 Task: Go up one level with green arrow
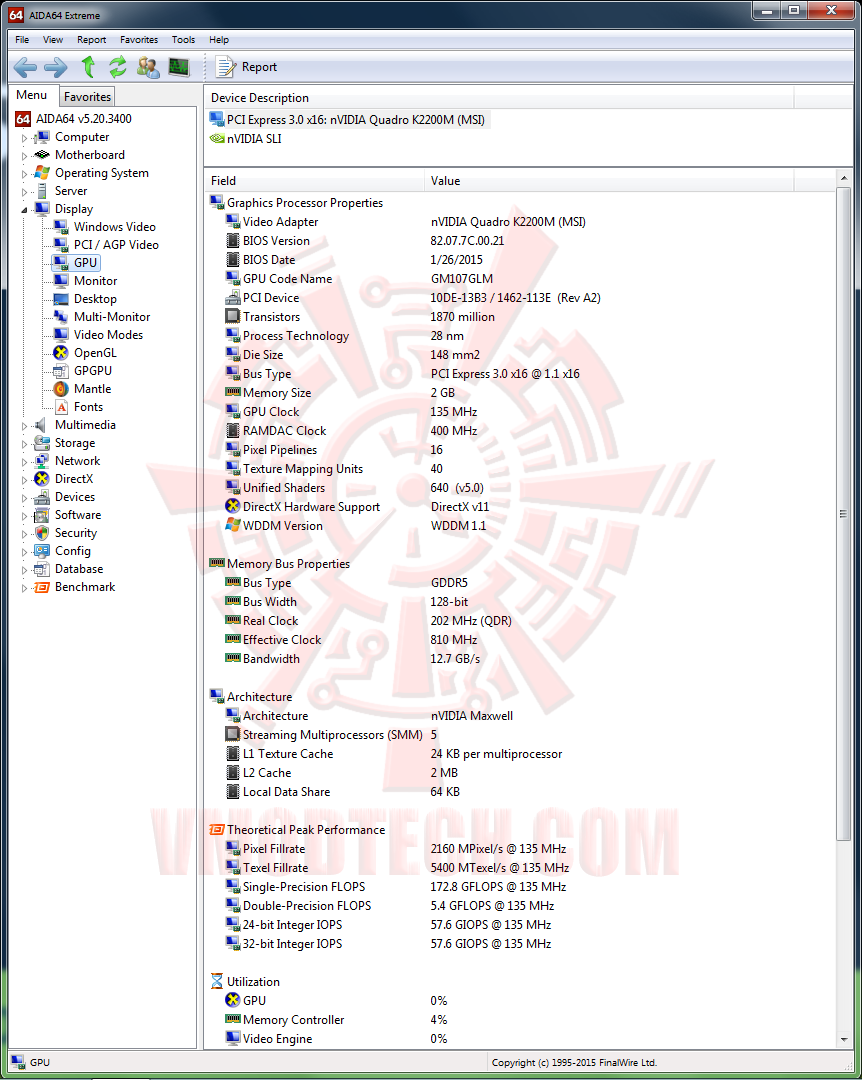coord(88,67)
